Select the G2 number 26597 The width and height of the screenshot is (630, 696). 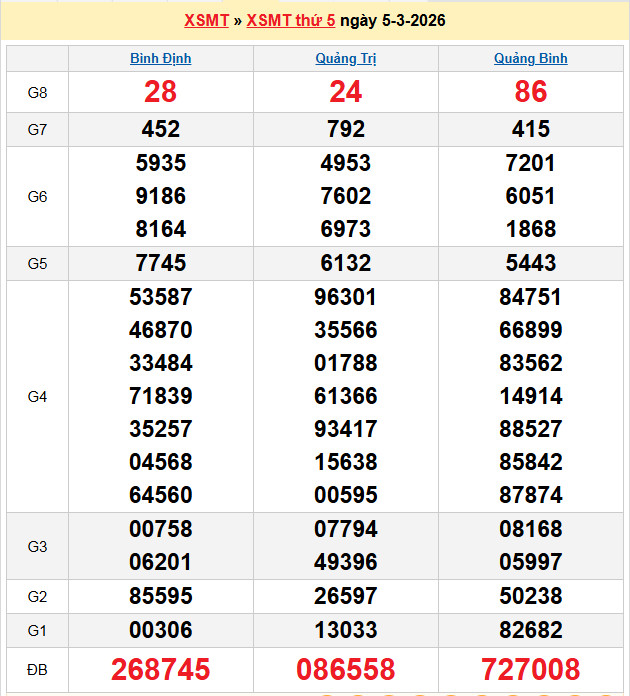click(345, 596)
